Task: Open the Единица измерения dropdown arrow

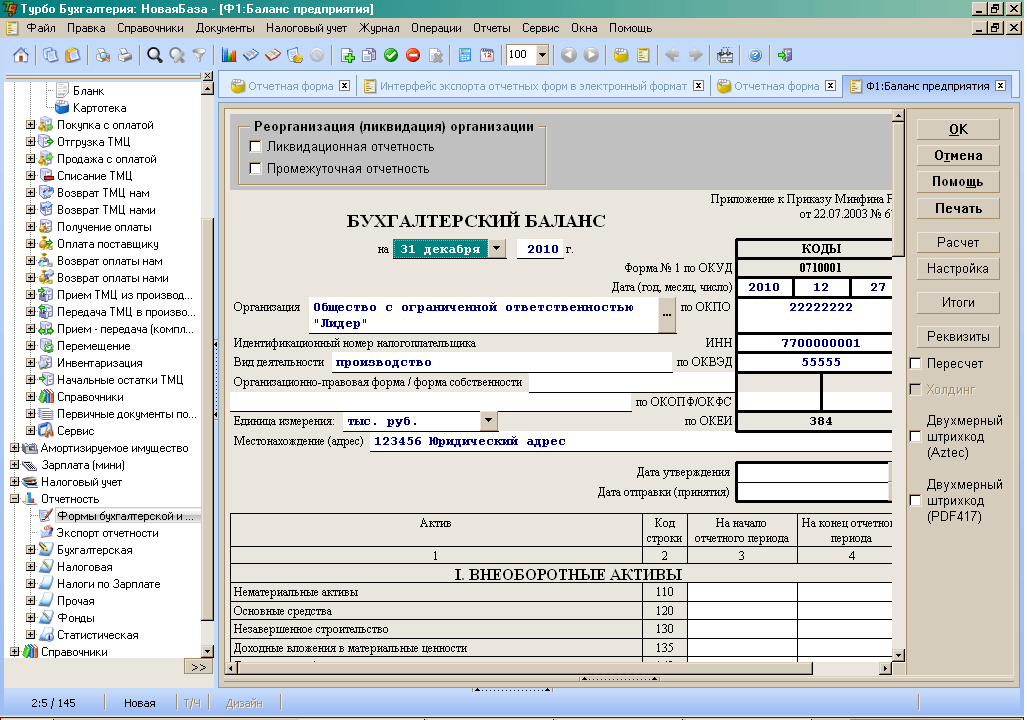Action: tap(489, 420)
